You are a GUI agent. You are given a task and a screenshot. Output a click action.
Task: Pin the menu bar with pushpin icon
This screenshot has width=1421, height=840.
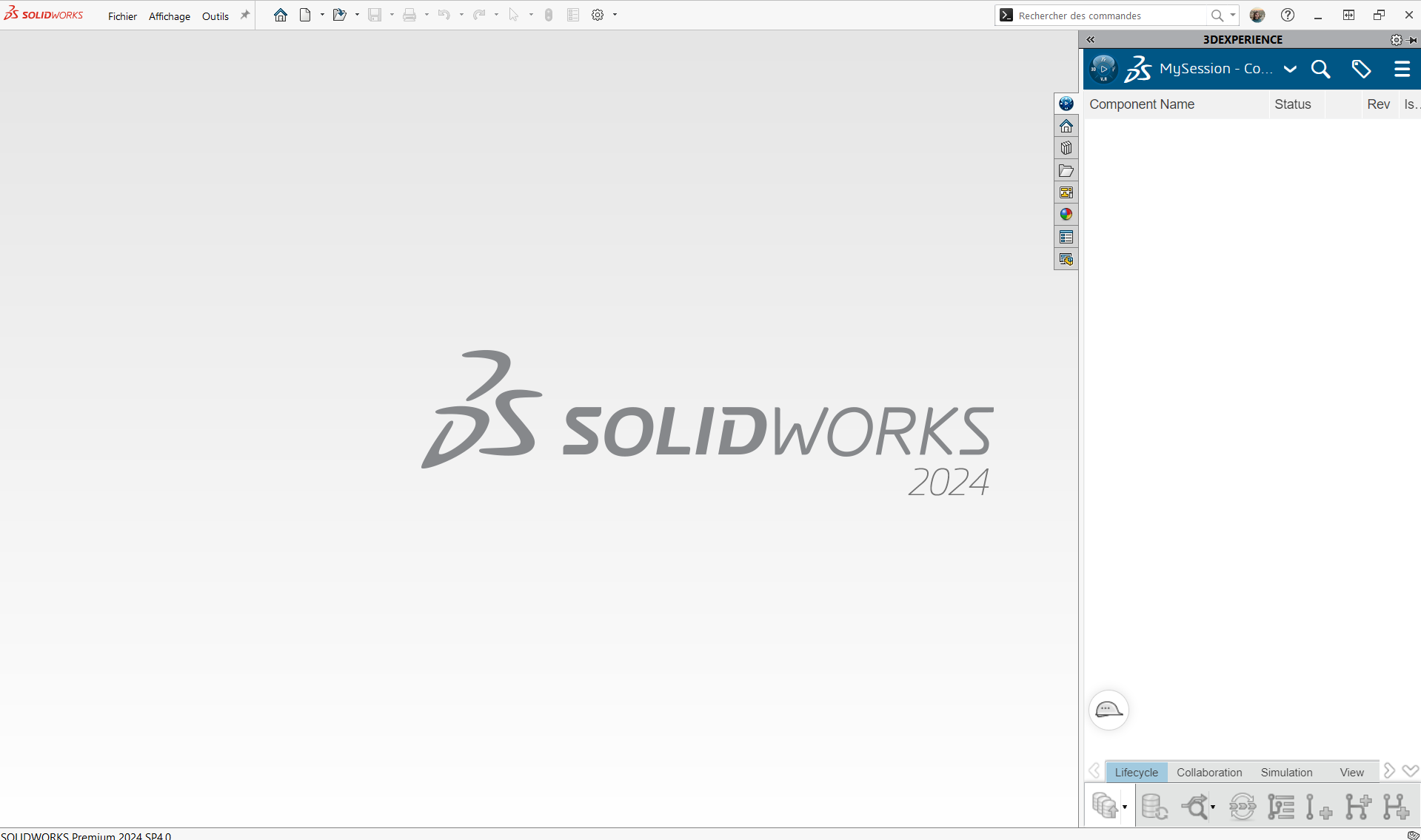coord(245,15)
